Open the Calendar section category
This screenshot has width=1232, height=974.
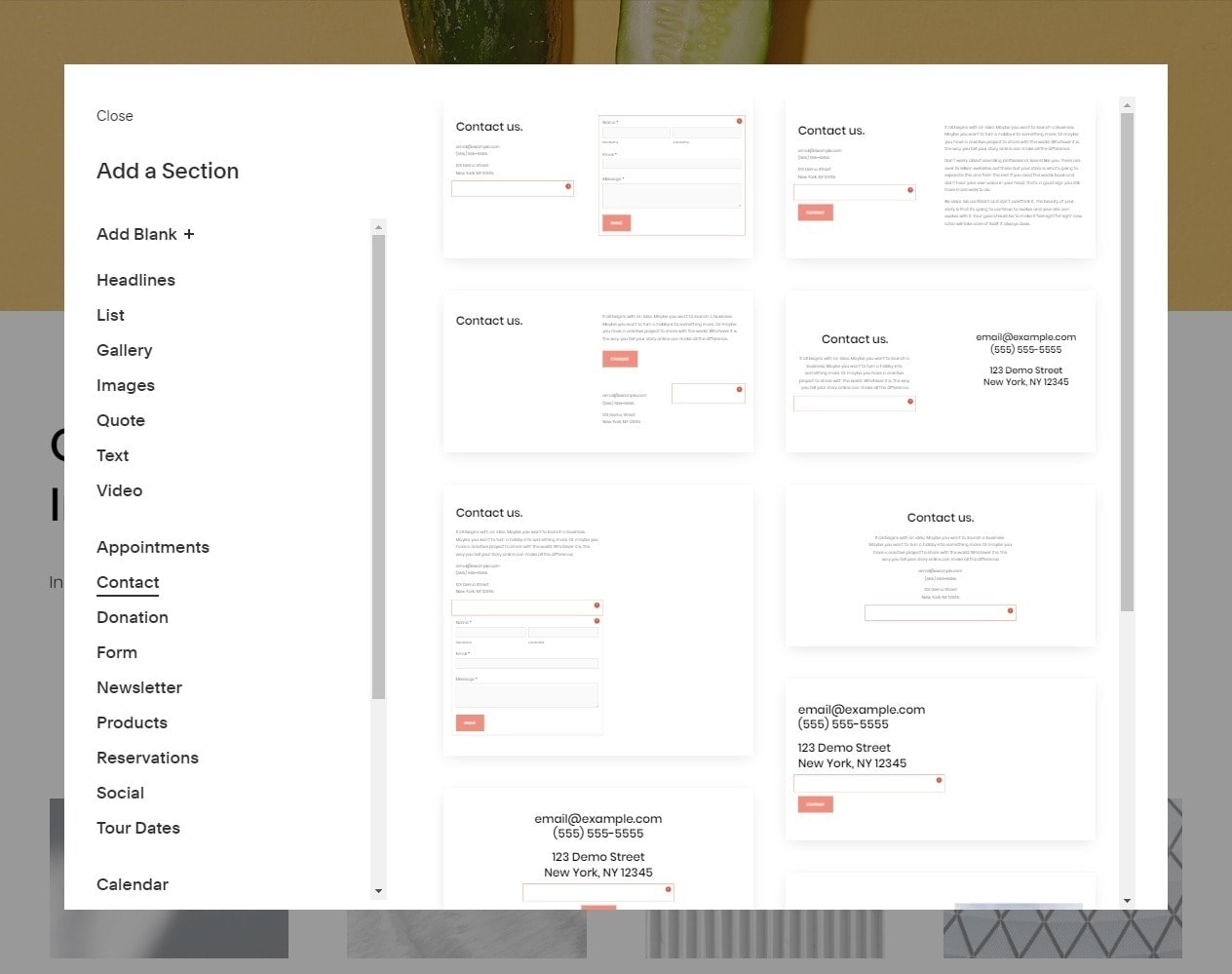click(133, 884)
